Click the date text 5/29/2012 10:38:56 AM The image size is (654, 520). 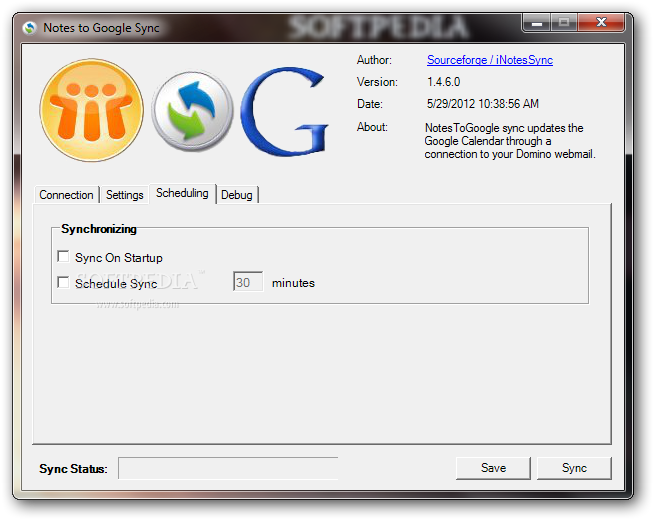(x=483, y=103)
